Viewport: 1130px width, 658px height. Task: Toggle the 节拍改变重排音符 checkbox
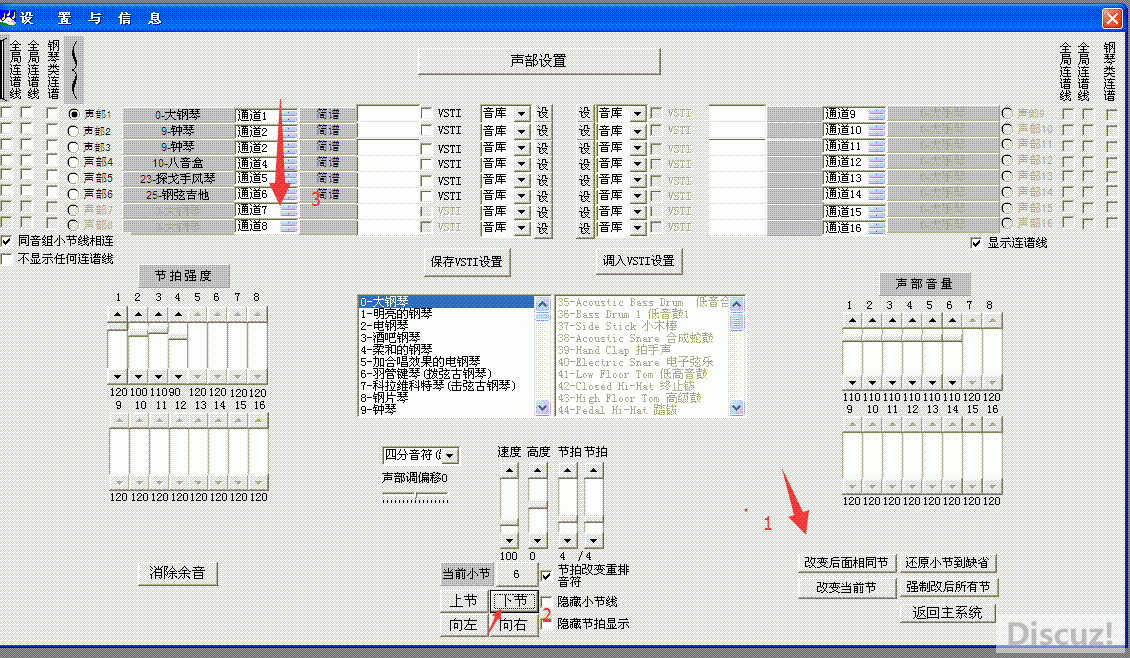pos(546,575)
